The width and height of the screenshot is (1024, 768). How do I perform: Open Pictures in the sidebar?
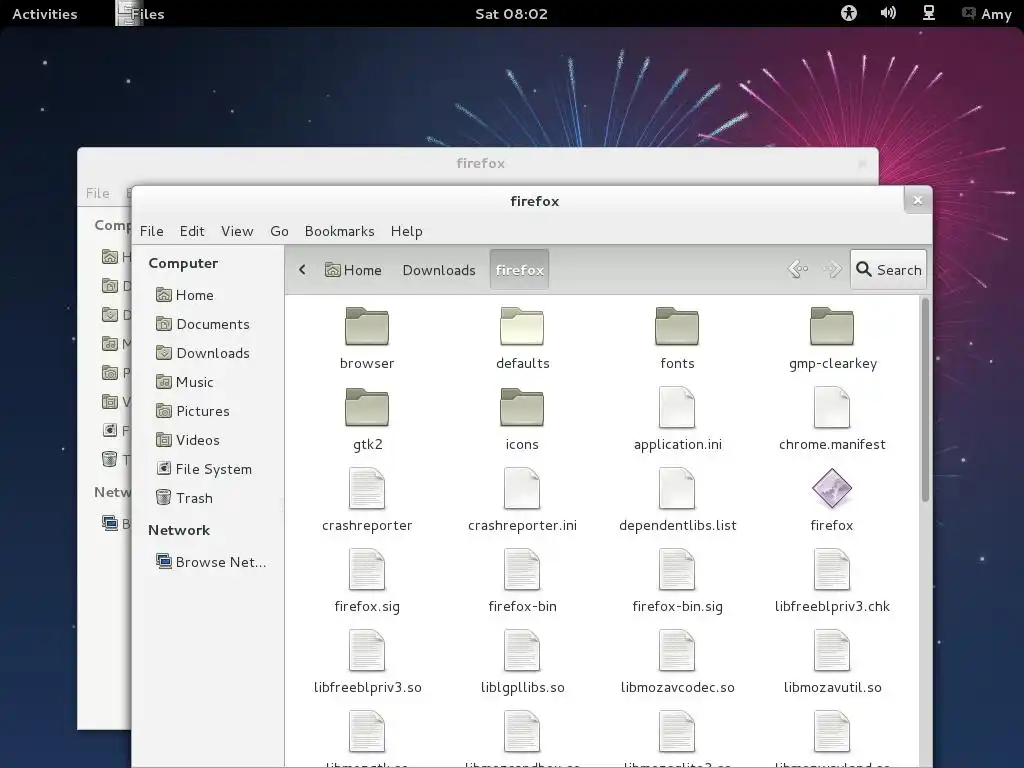click(x=193, y=411)
